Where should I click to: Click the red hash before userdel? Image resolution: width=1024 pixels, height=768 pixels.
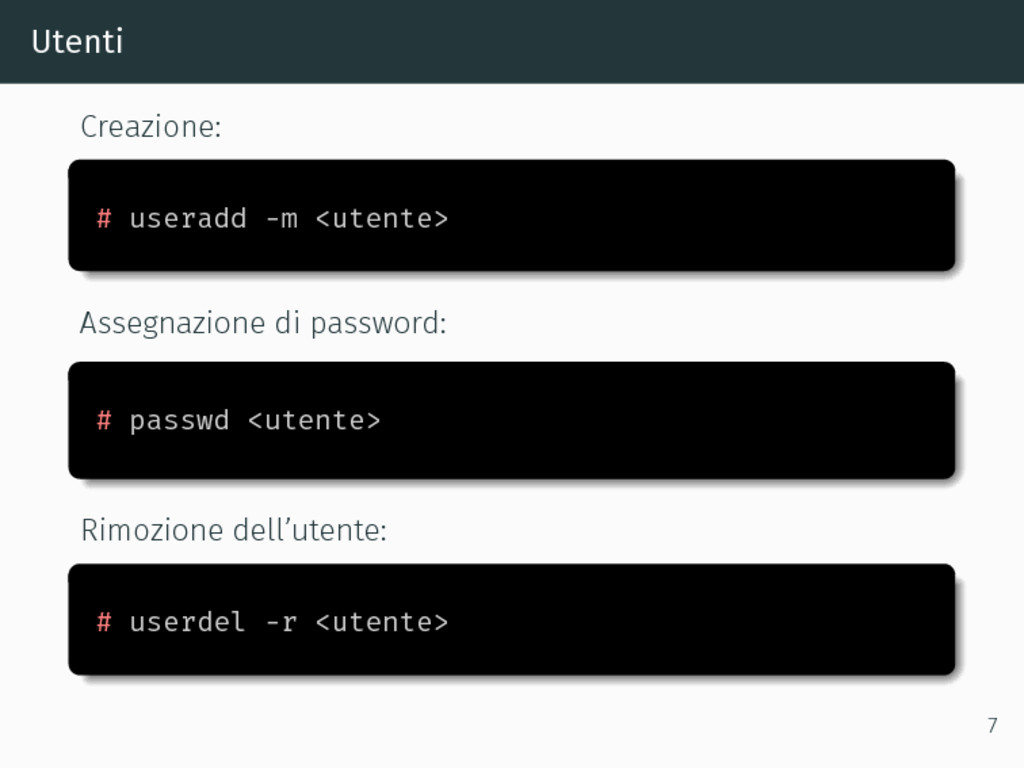[x=104, y=622]
